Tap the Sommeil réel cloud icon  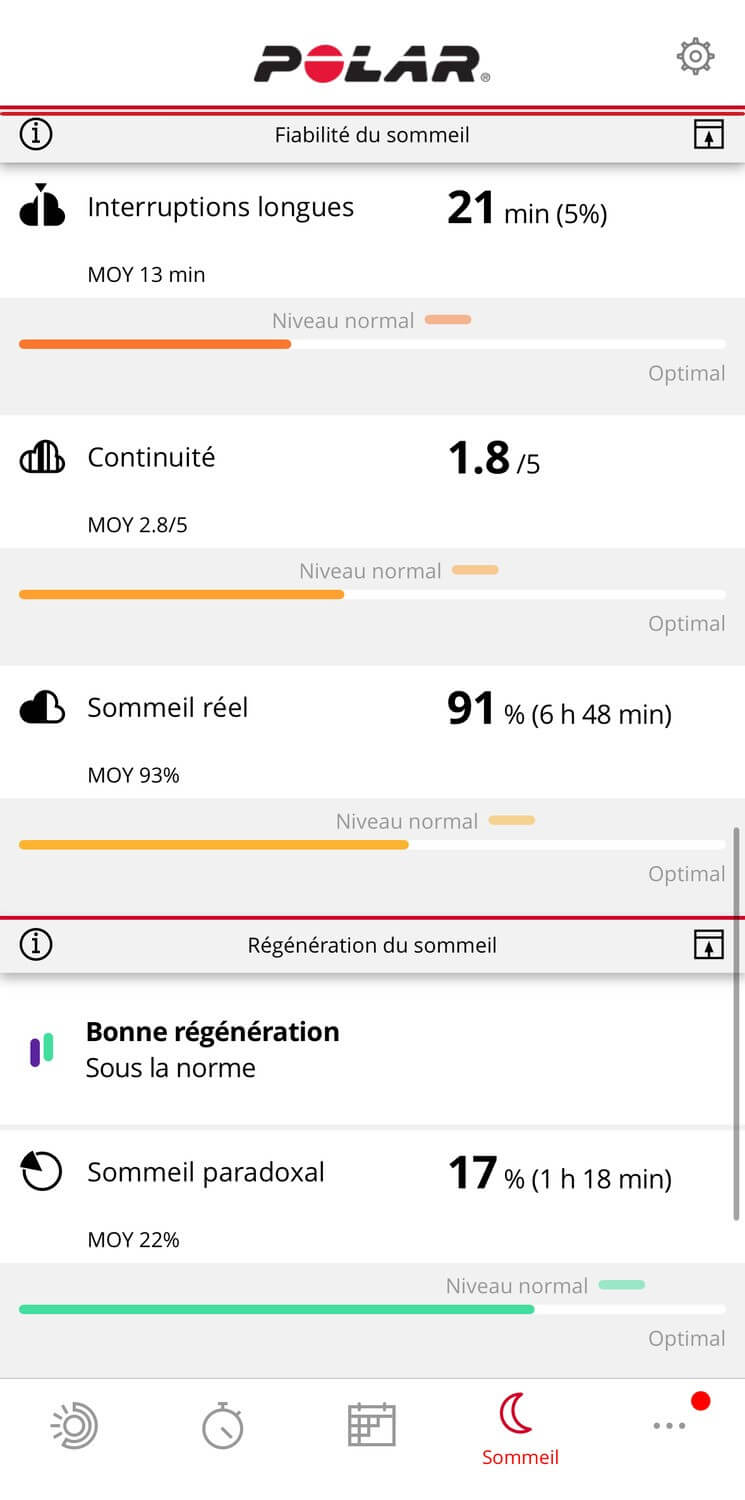pos(42,708)
